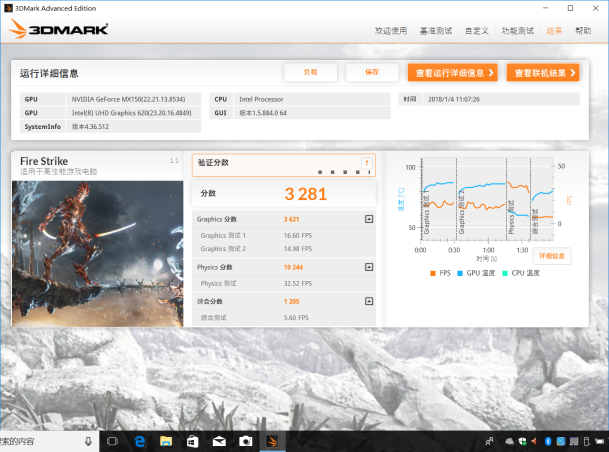Click the 负载 (Load) button
609x452 pixels.
pos(310,72)
